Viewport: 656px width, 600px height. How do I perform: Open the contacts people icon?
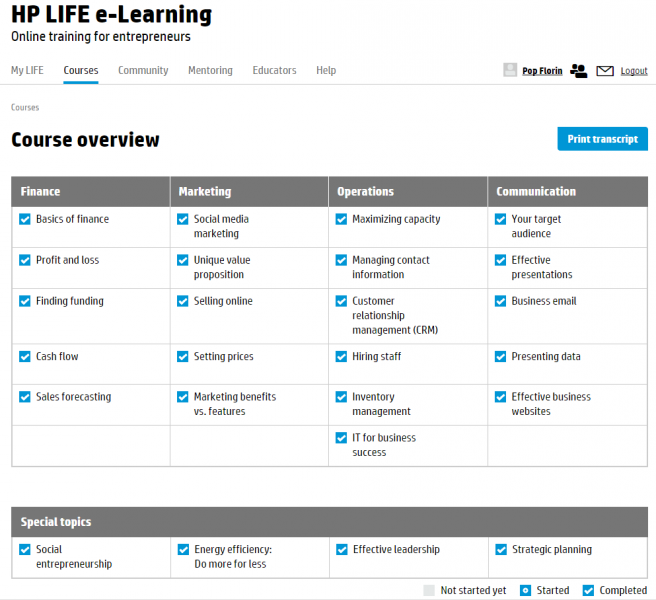579,71
